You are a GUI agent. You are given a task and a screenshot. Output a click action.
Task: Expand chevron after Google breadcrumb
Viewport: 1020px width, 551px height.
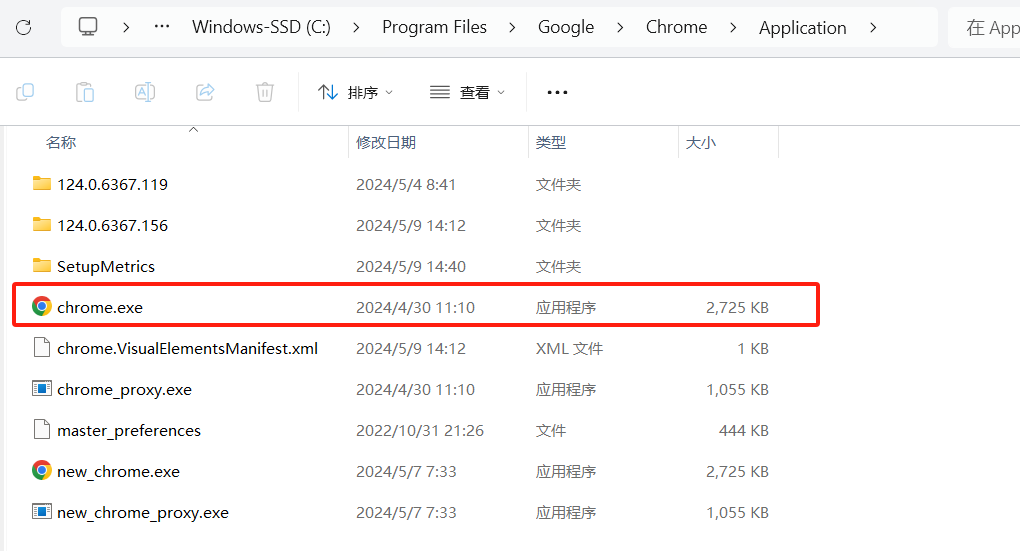point(620,27)
